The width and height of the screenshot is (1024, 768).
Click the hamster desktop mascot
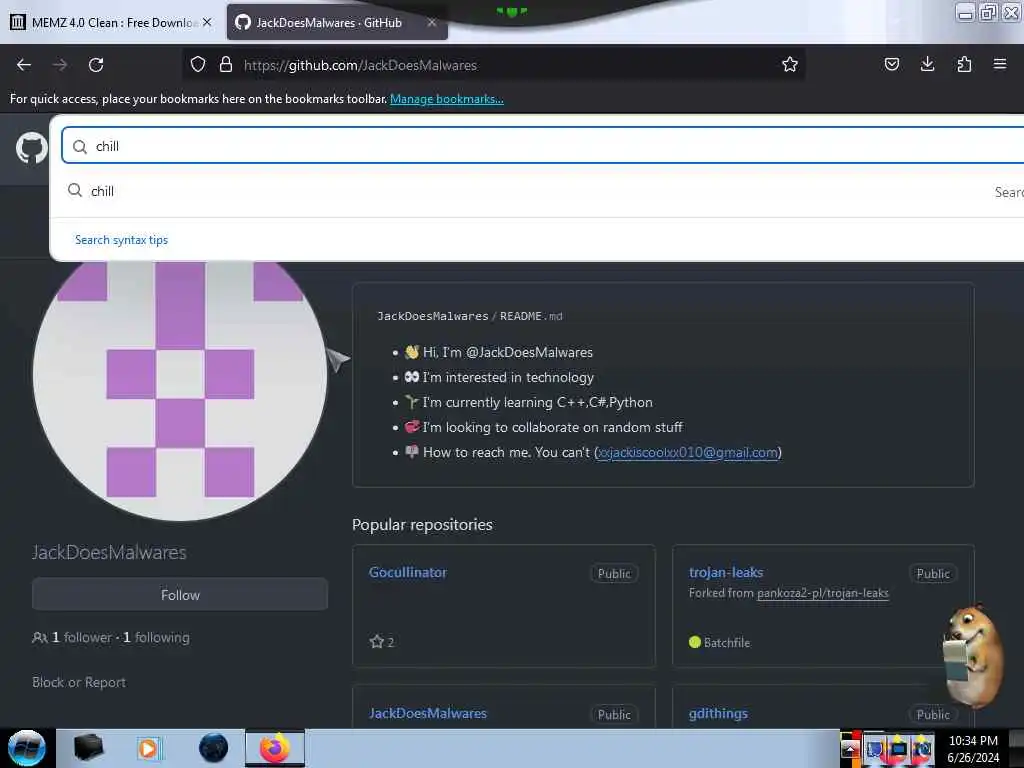click(x=972, y=655)
